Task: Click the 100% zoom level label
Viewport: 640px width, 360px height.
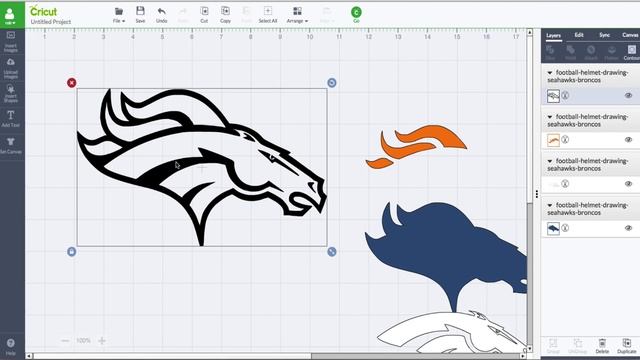Action: pyautogui.click(x=83, y=340)
